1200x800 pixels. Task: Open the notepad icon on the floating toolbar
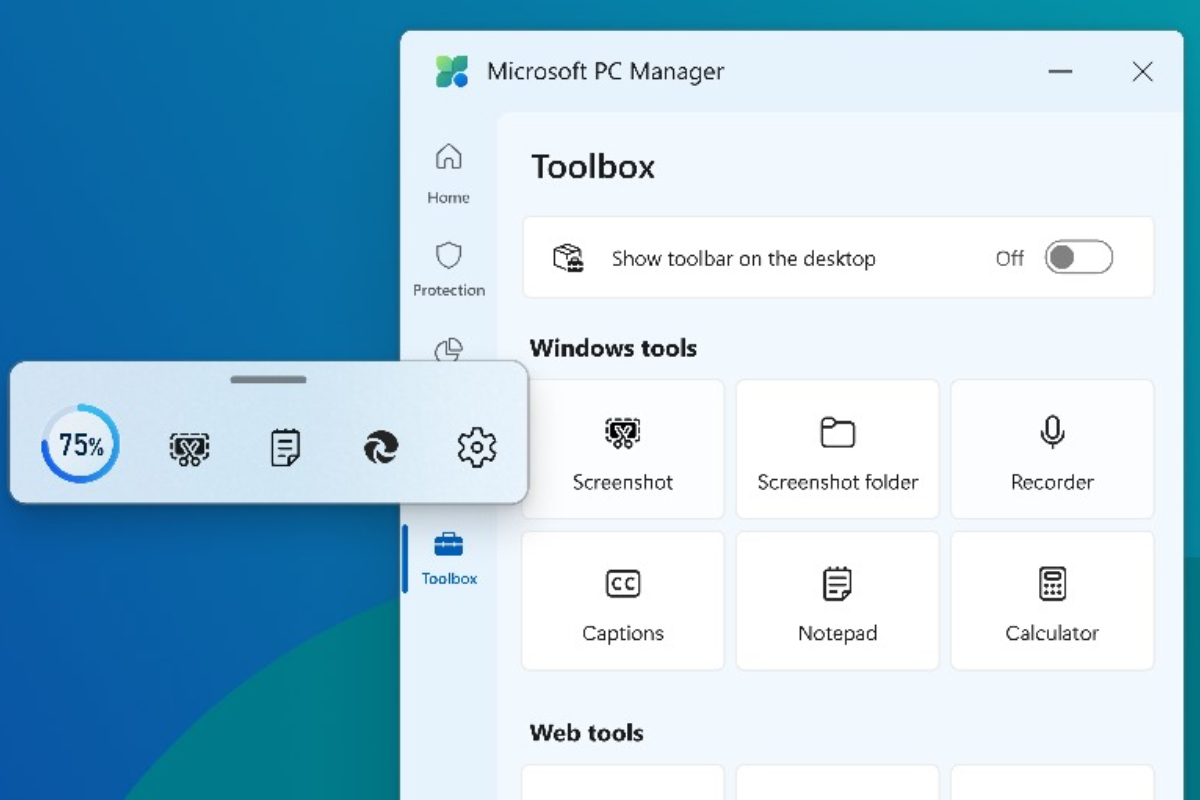coord(283,447)
